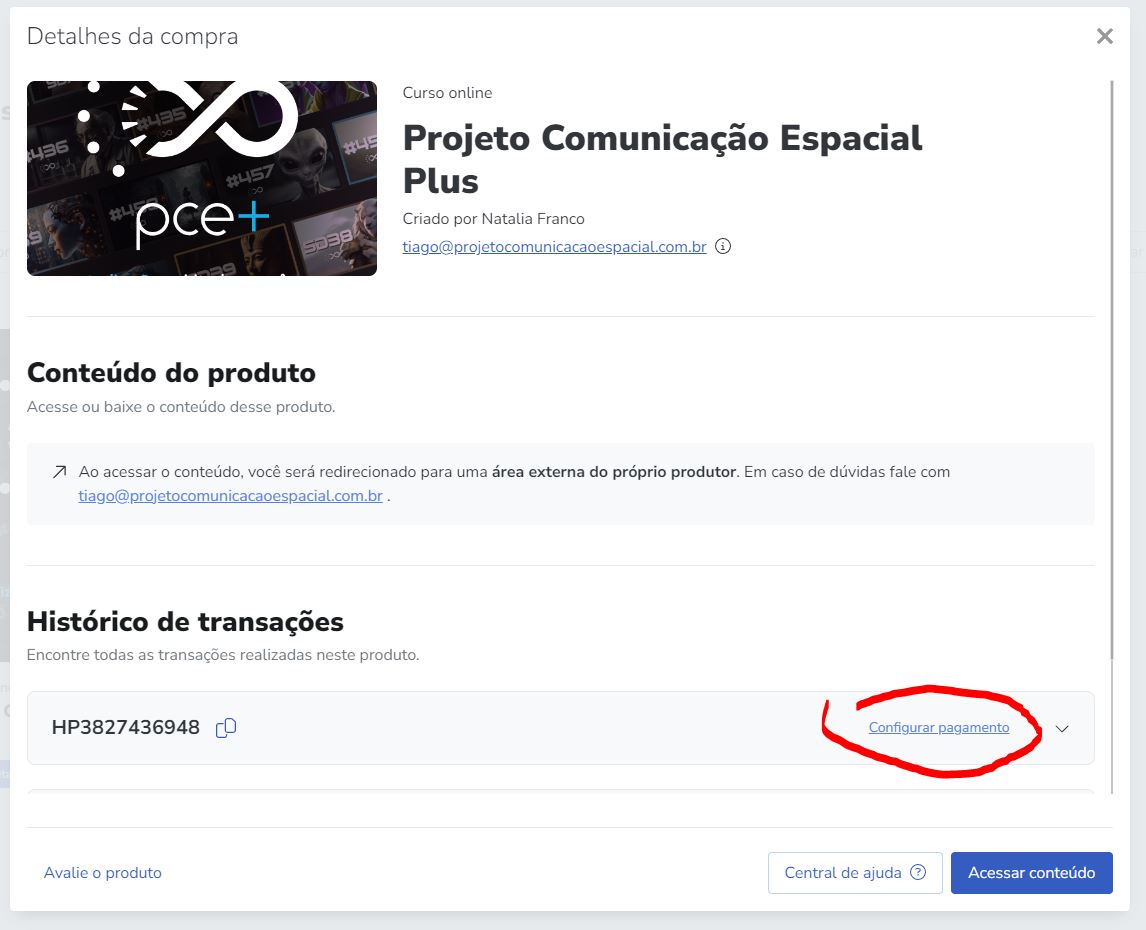
Task: Expand the HP3827436948 transaction chevron
Action: point(1062,729)
